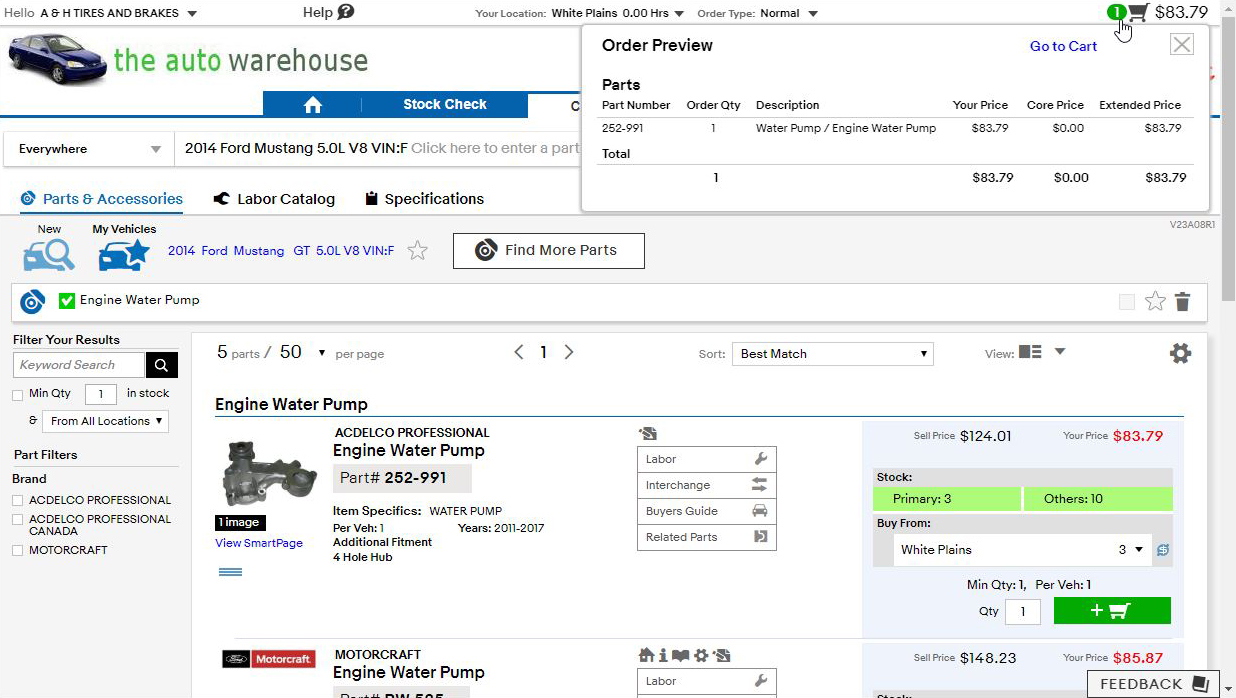This screenshot has height=698, width=1236.
Task: Click the 2014 Ford Mustang GT vehicle link
Action: coord(281,251)
